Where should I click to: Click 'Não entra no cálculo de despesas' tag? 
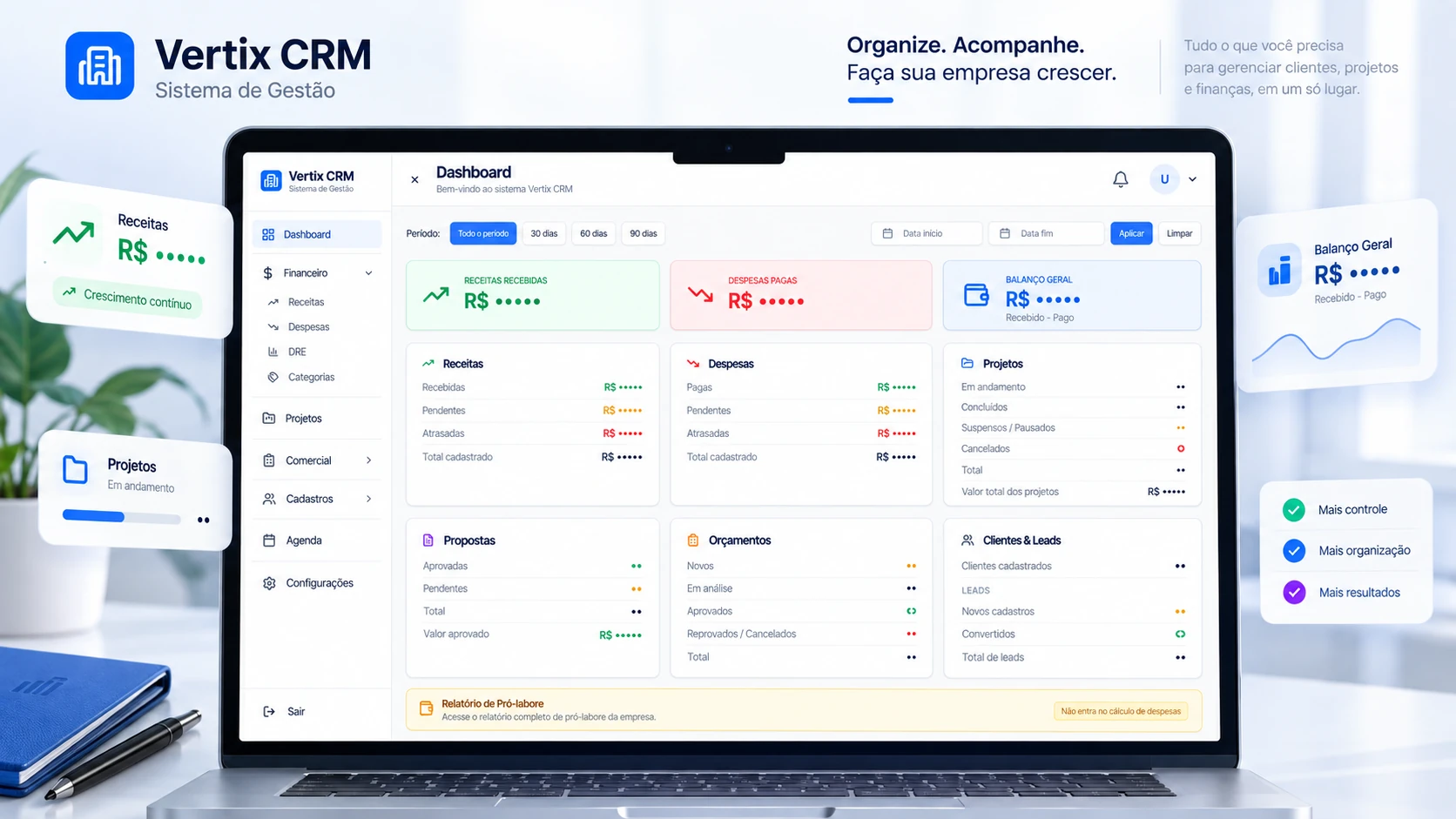tap(1121, 711)
